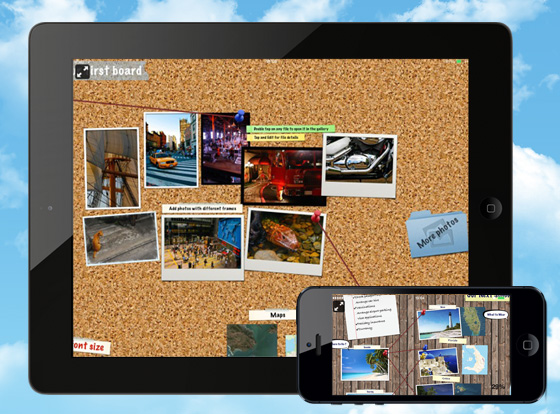Open the More photos folder
This screenshot has width=560, height=414.
tap(437, 233)
